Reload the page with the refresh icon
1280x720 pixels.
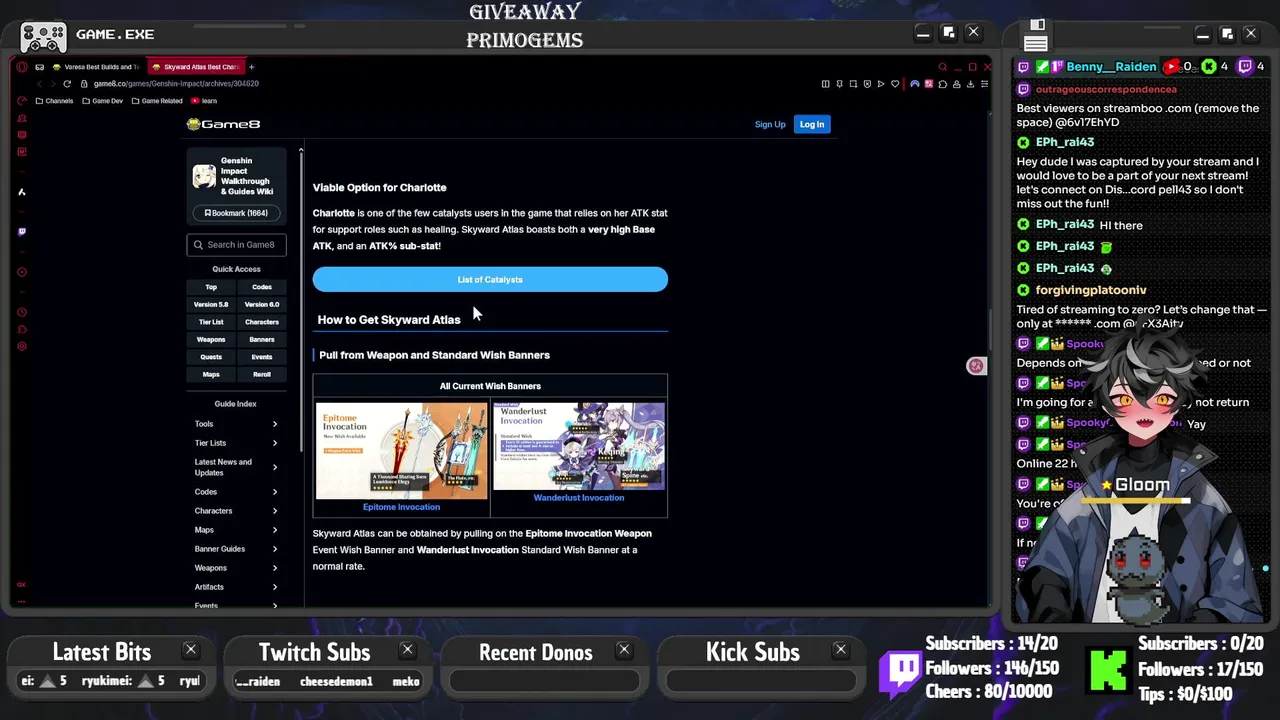coord(67,84)
